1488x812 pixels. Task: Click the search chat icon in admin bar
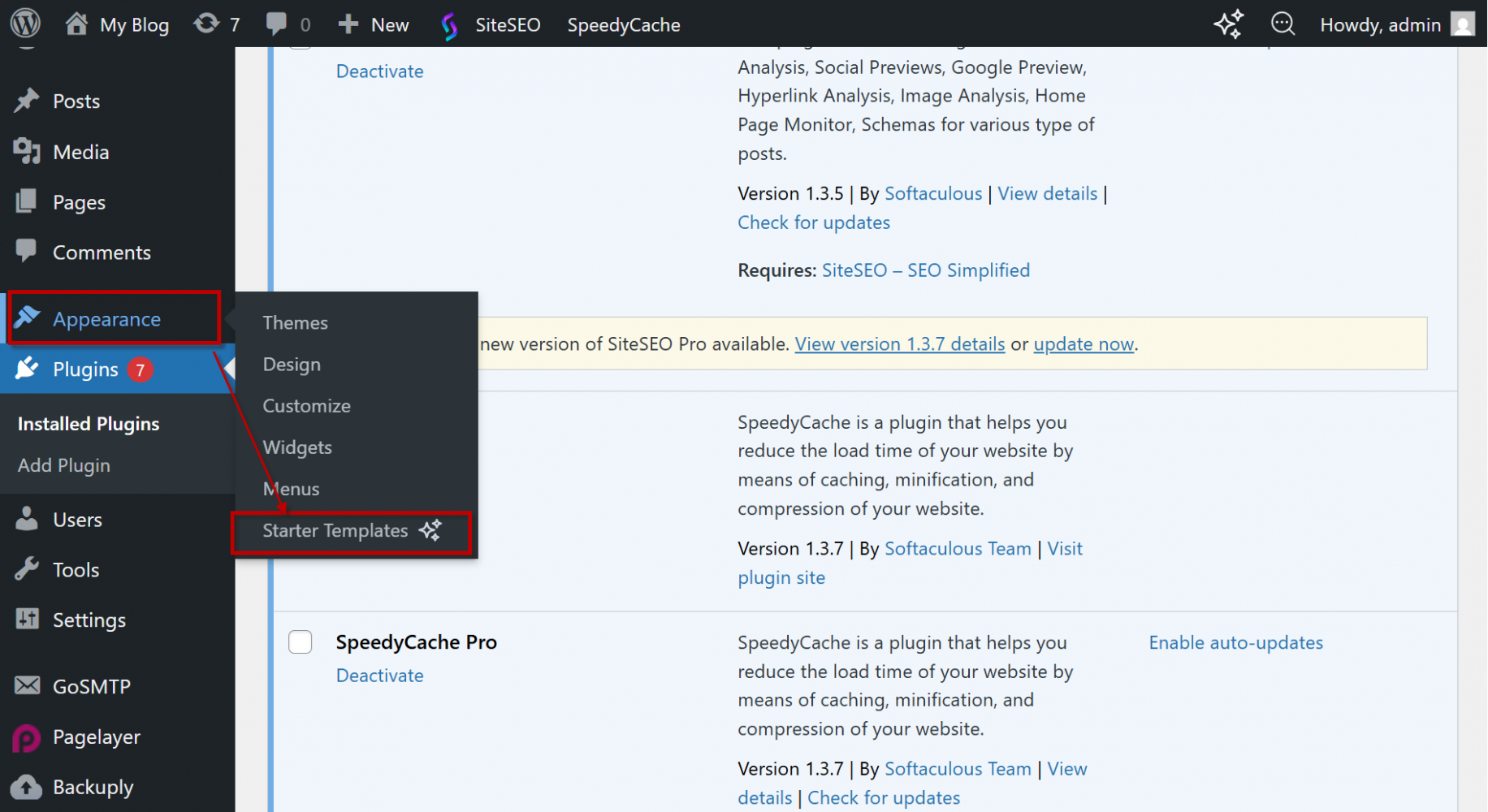(1283, 24)
